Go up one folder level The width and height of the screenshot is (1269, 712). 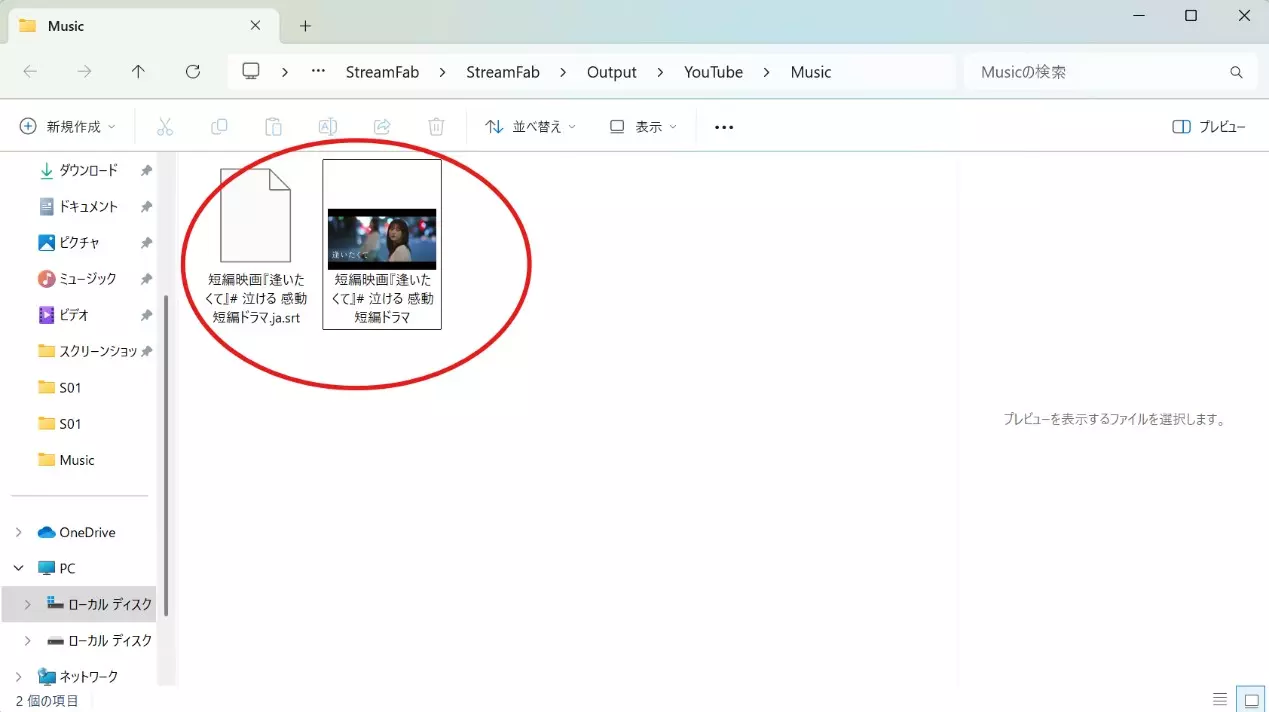click(x=139, y=72)
